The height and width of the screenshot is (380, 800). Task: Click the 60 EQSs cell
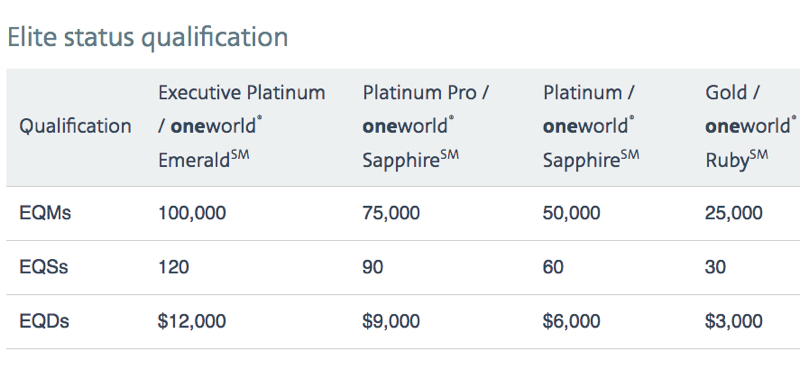[x=553, y=267]
